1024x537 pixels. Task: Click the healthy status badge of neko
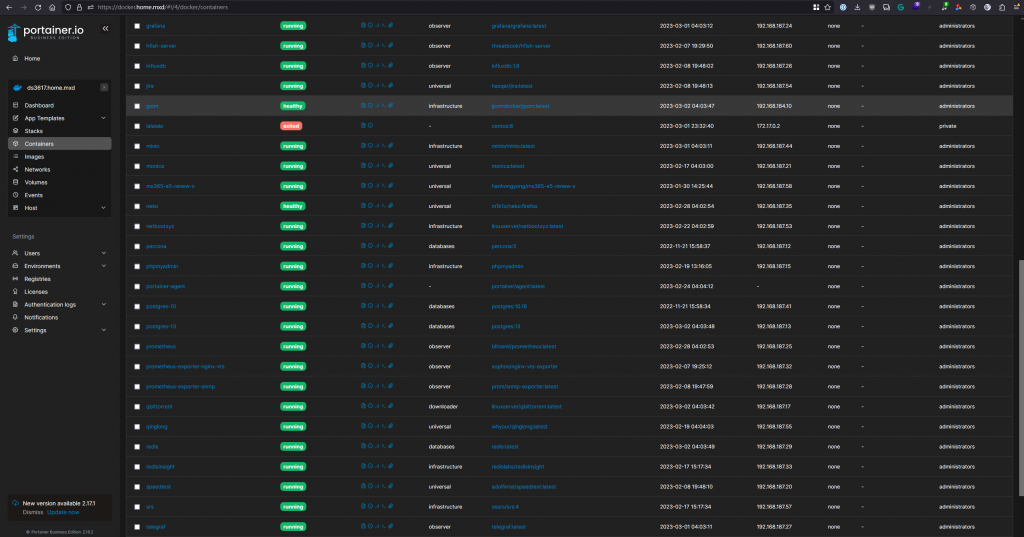293,206
